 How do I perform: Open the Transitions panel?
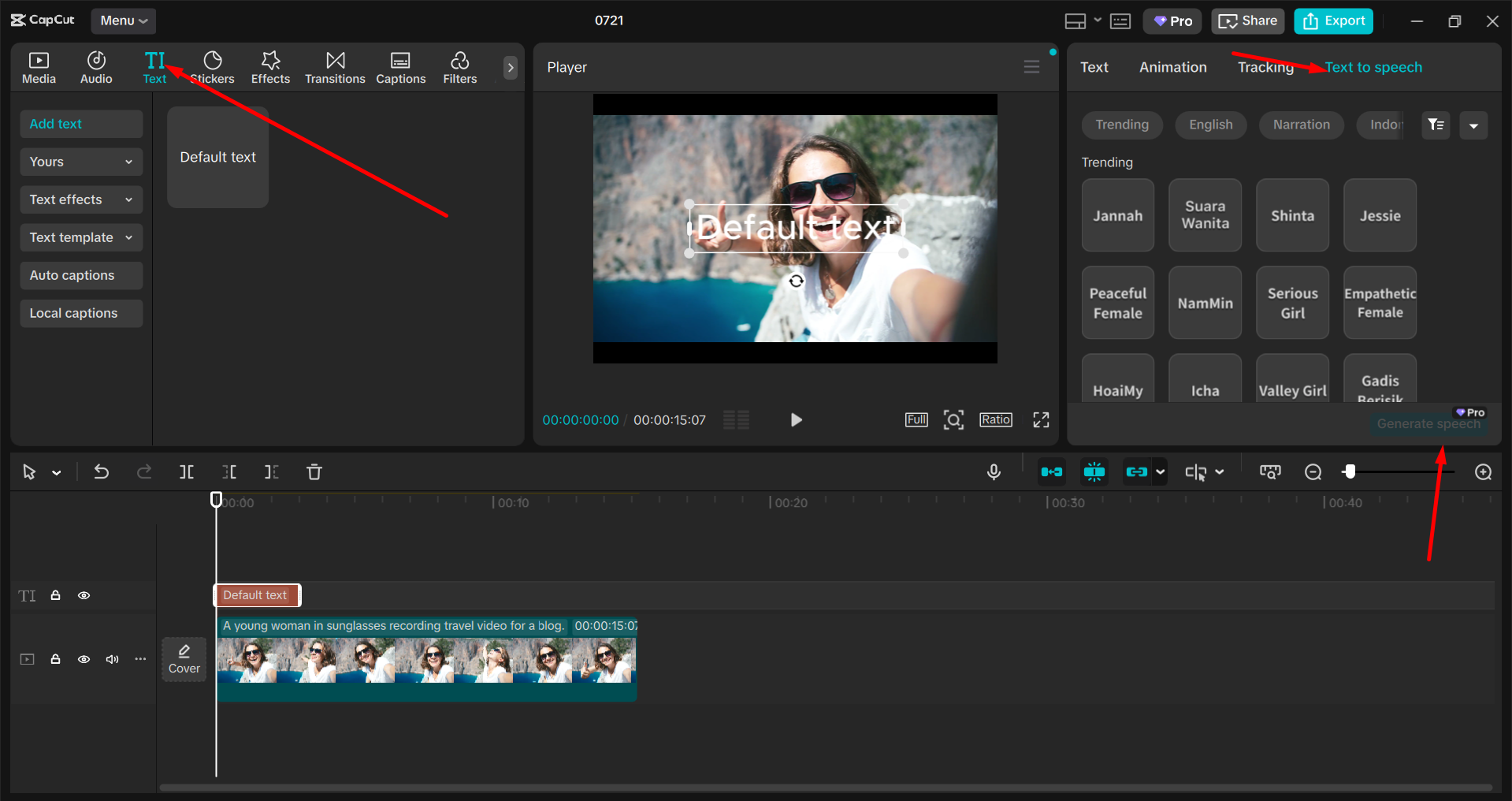click(335, 68)
